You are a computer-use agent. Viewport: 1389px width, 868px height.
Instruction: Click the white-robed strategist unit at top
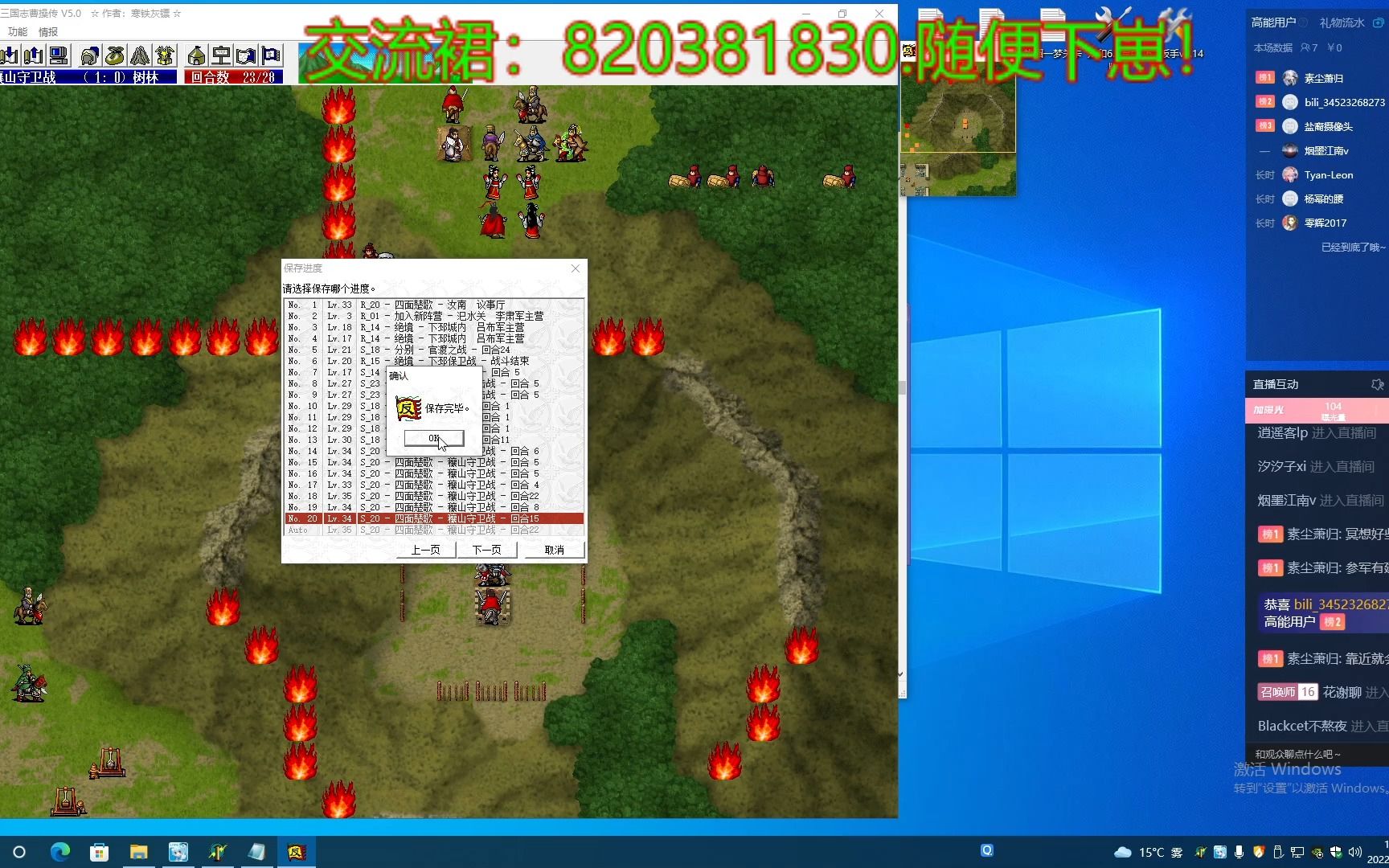pyautogui.click(x=454, y=143)
